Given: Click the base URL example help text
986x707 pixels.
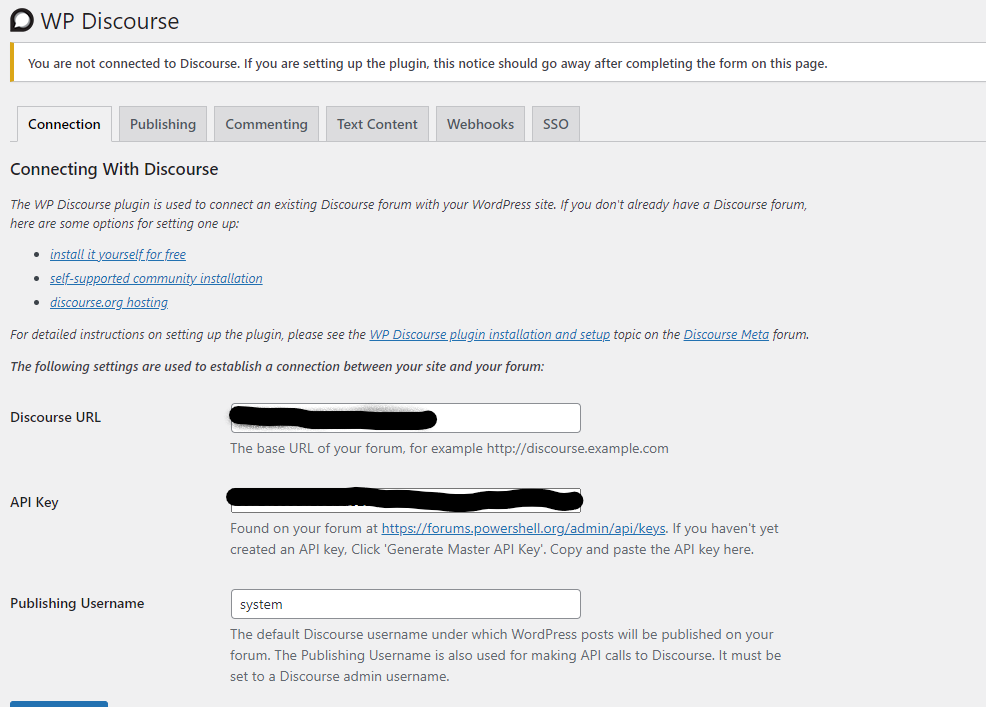Looking at the screenshot, I should (450, 448).
